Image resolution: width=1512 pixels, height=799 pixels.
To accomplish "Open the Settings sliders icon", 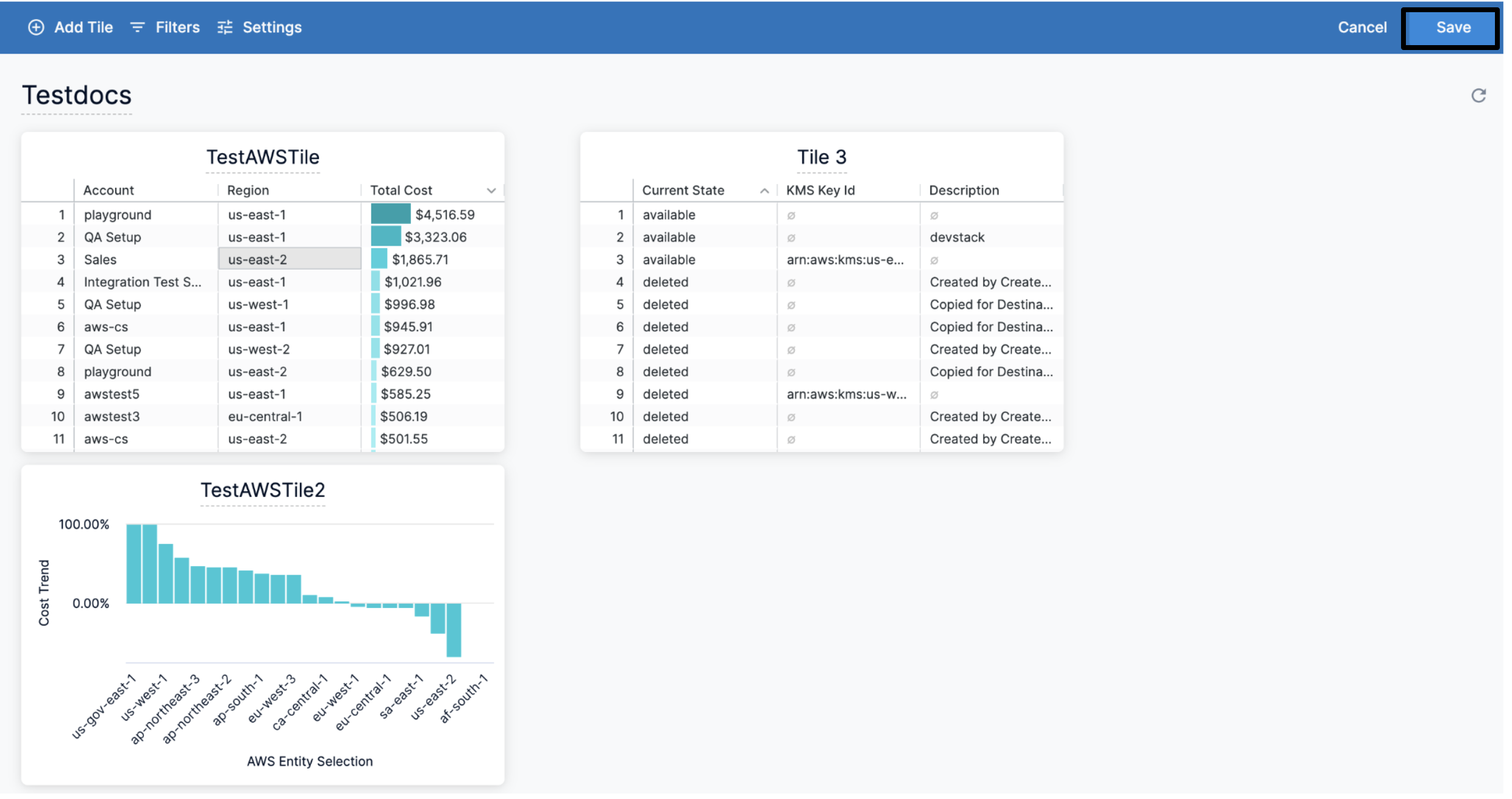I will click(225, 27).
